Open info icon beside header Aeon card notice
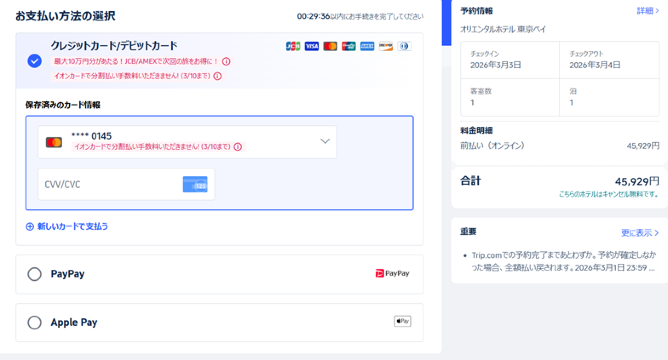 click(x=217, y=76)
